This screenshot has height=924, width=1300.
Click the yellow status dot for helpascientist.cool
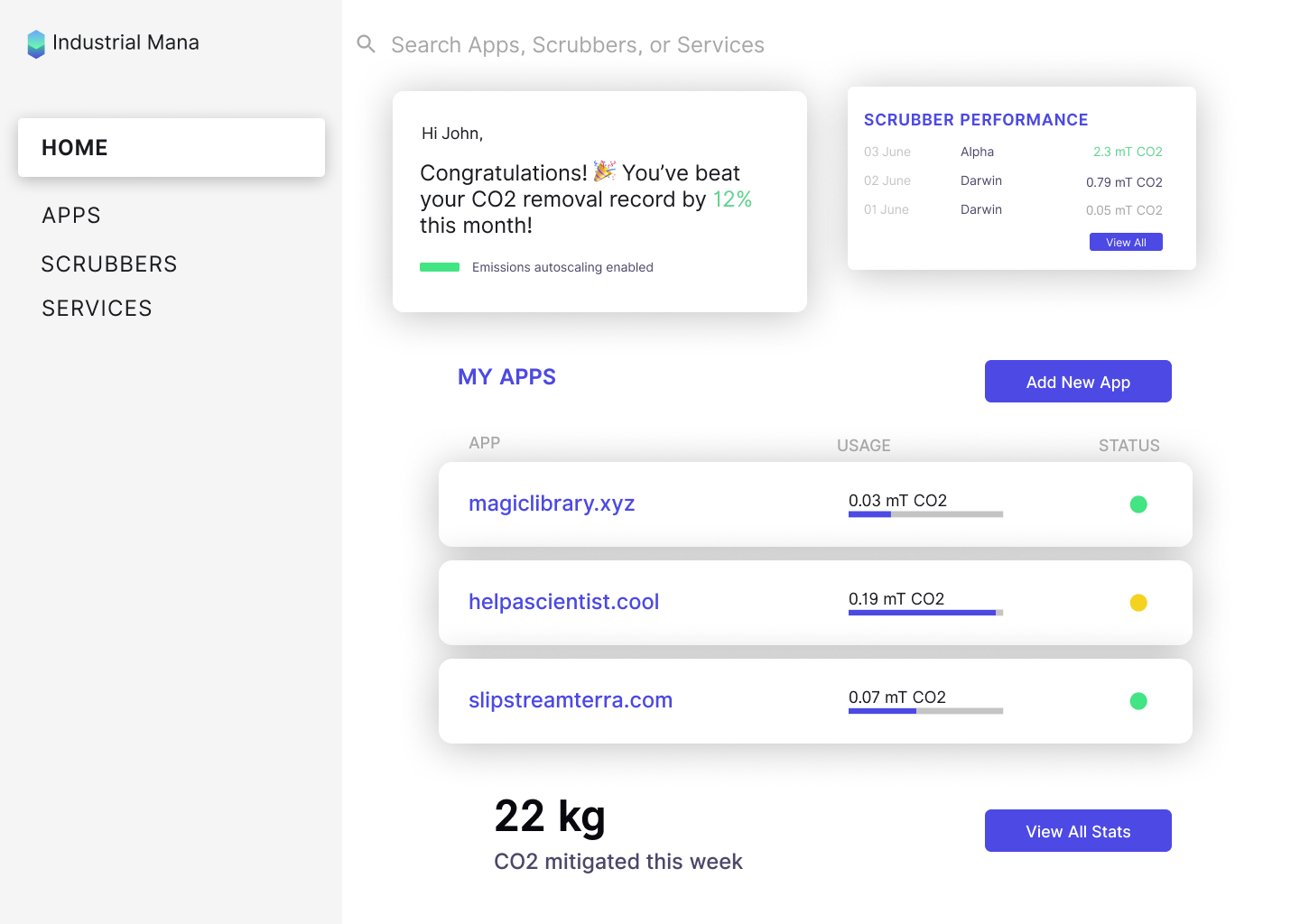pos(1138,603)
